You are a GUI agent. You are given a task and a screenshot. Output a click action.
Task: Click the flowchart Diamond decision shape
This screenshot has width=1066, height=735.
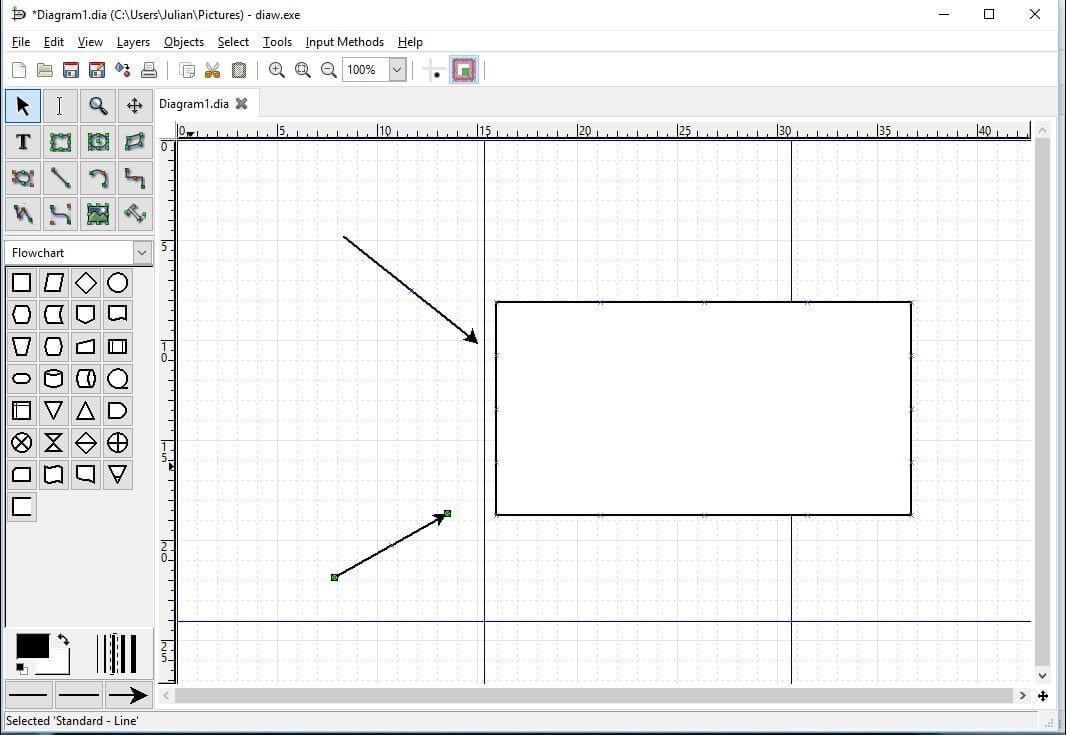click(86, 283)
